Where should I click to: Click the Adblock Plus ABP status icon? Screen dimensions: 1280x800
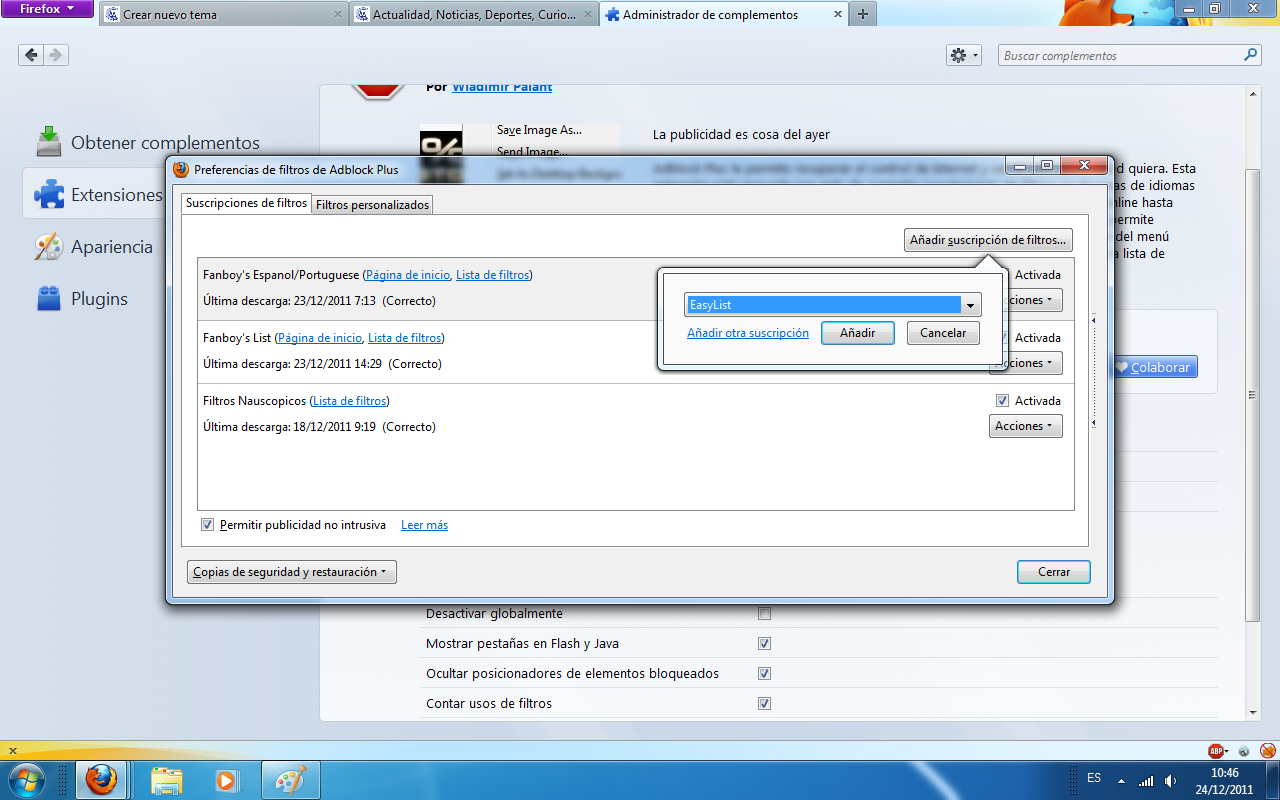coord(1217,750)
